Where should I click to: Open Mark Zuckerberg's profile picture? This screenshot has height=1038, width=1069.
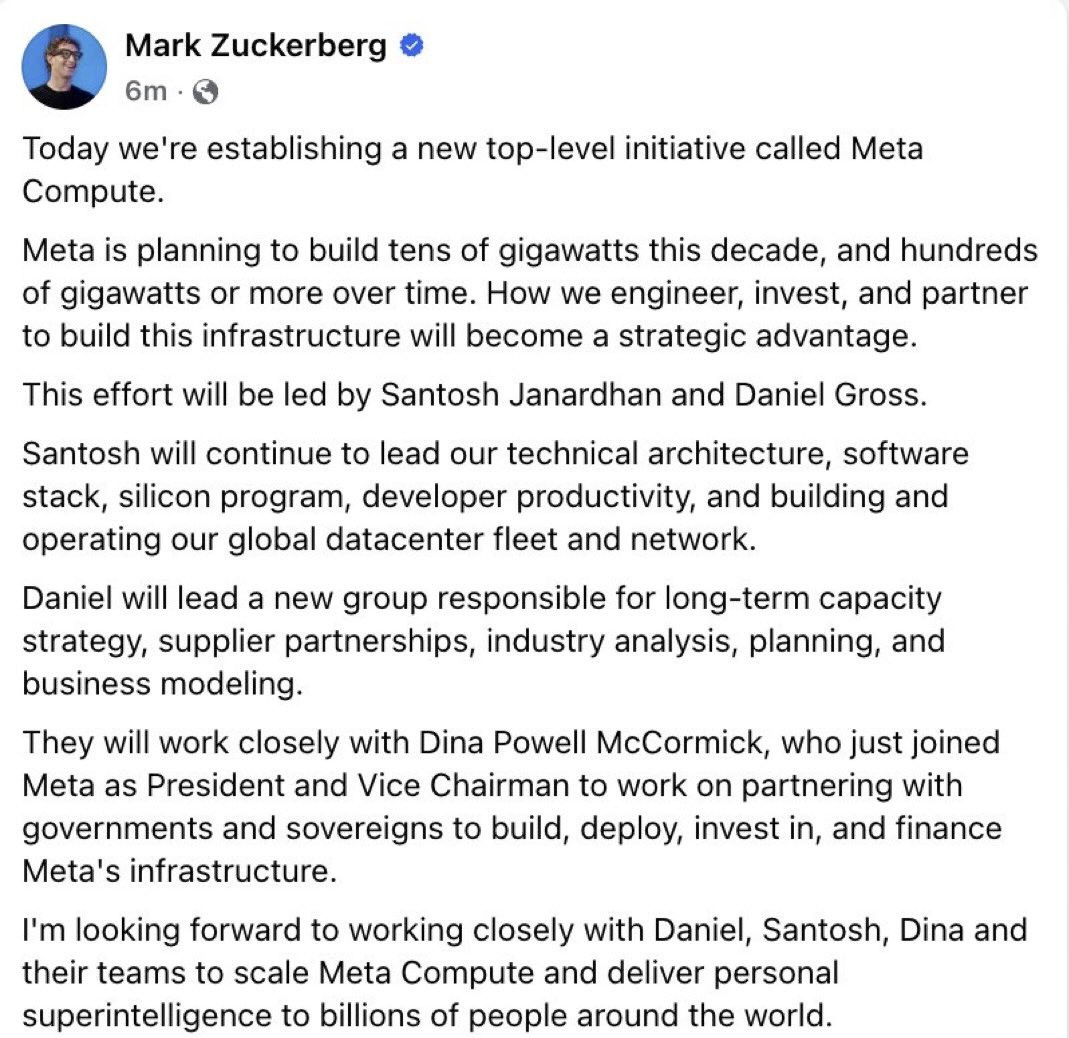click(x=64, y=67)
